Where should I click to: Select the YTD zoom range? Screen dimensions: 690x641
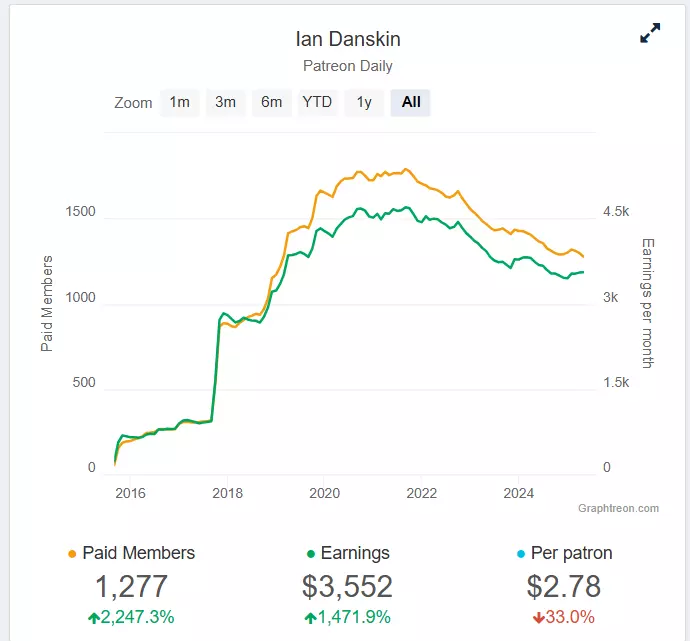pos(317,103)
